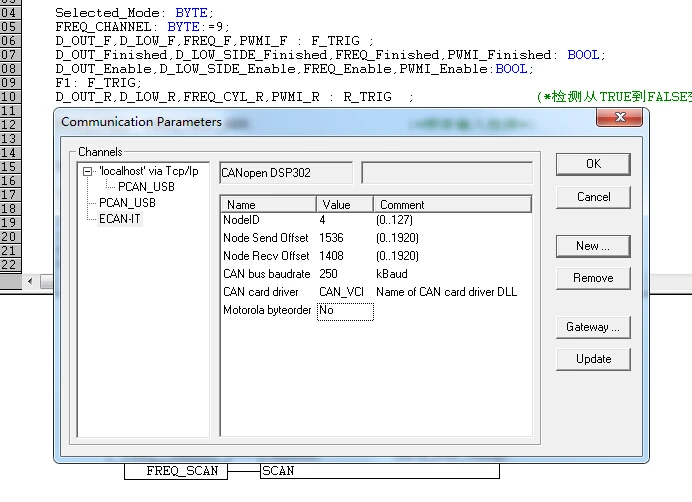Click the CAN card driver name
The height and width of the screenshot is (502, 692).
pyautogui.click(x=260, y=292)
